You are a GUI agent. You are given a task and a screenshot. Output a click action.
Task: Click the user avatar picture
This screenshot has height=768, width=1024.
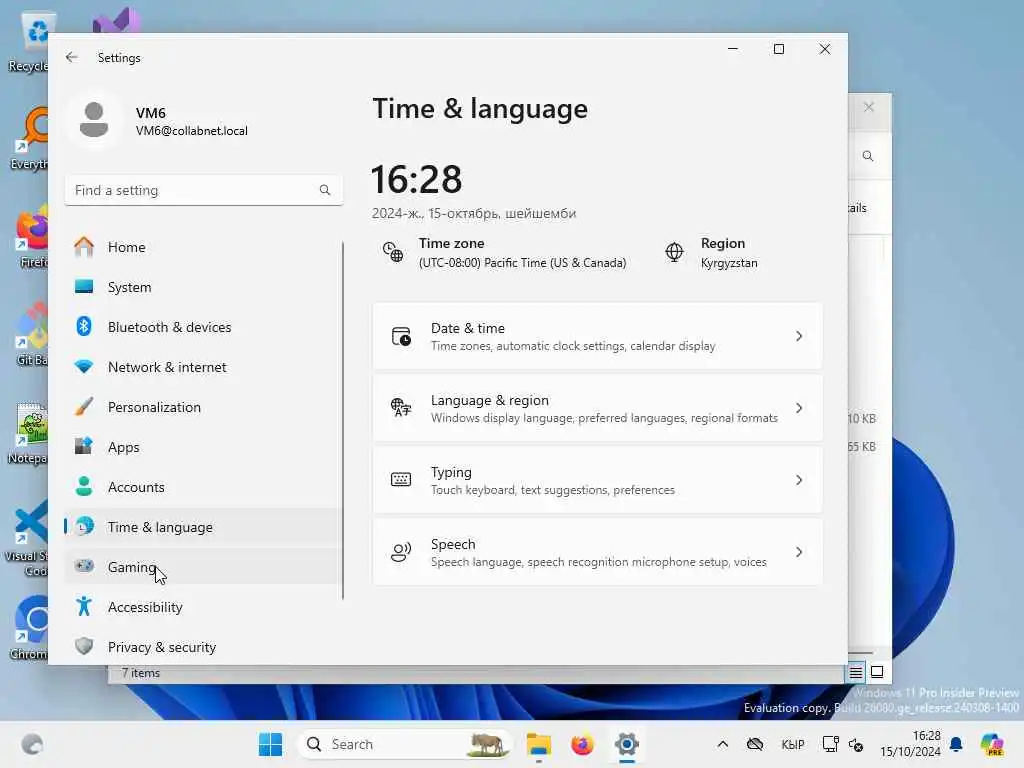point(94,120)
